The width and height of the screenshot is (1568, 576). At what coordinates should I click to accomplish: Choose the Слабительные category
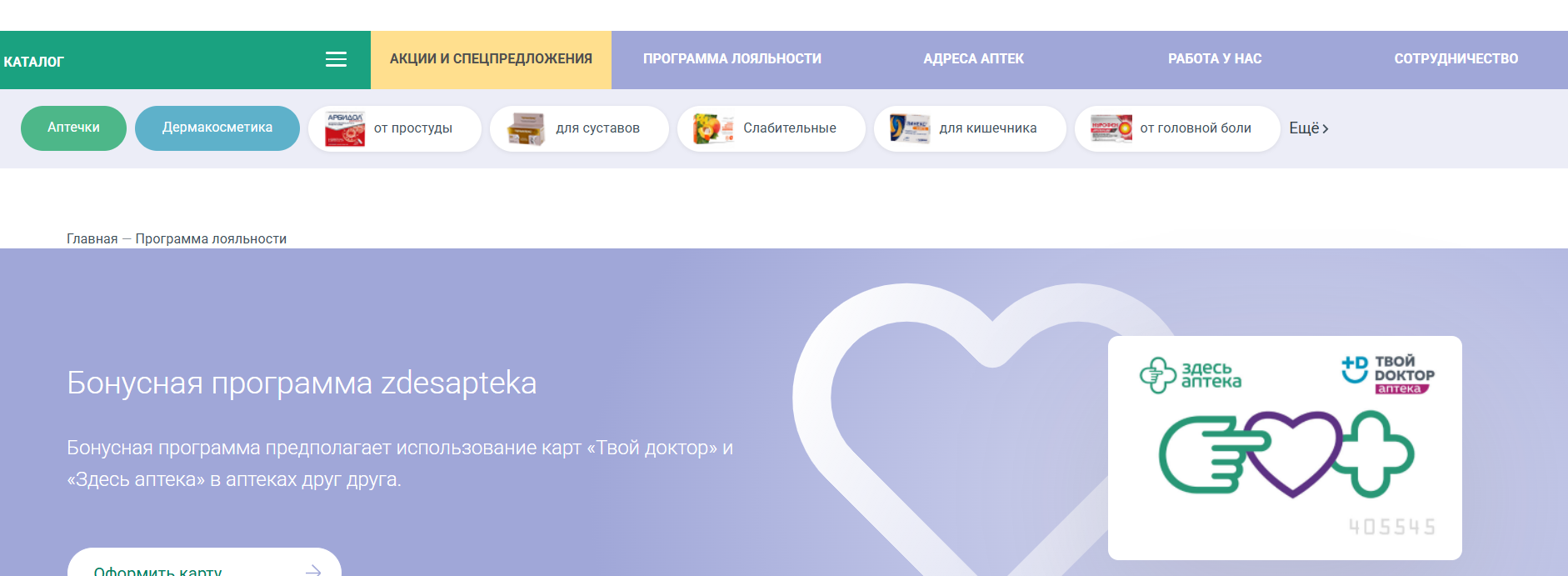coord(772,128)
